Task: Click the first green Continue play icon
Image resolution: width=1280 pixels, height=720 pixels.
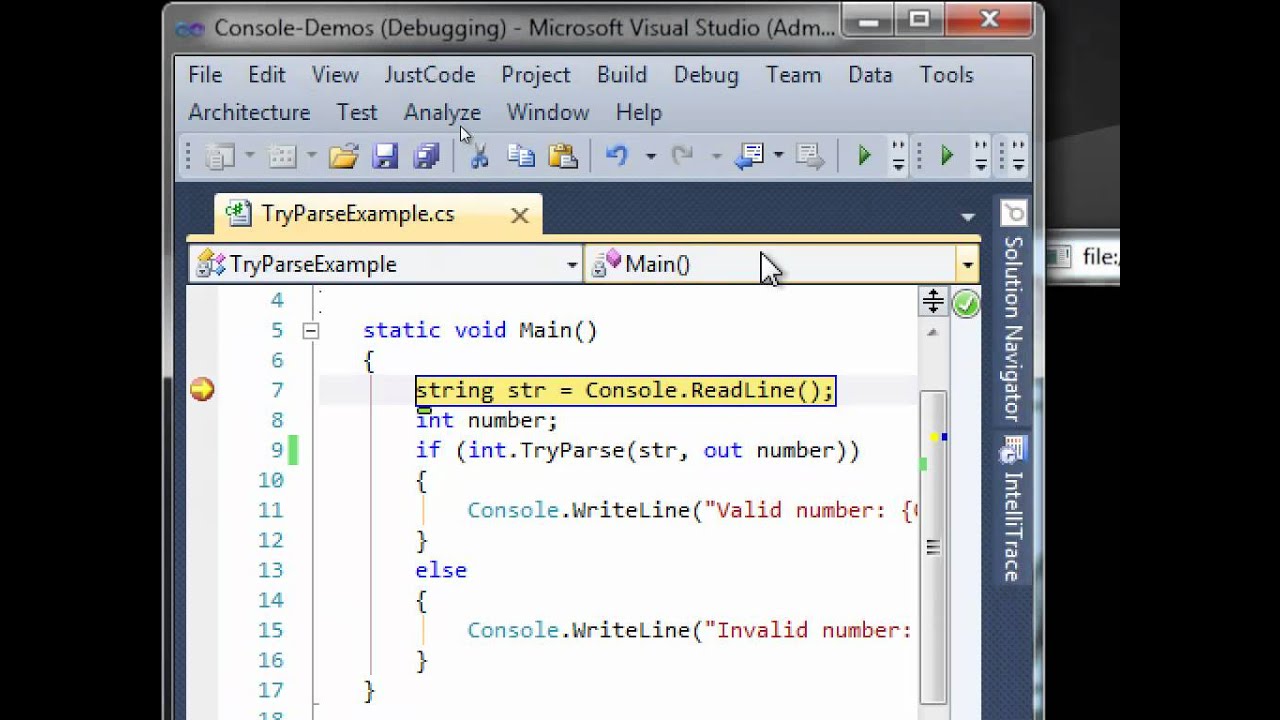Action: pos(865,156)
